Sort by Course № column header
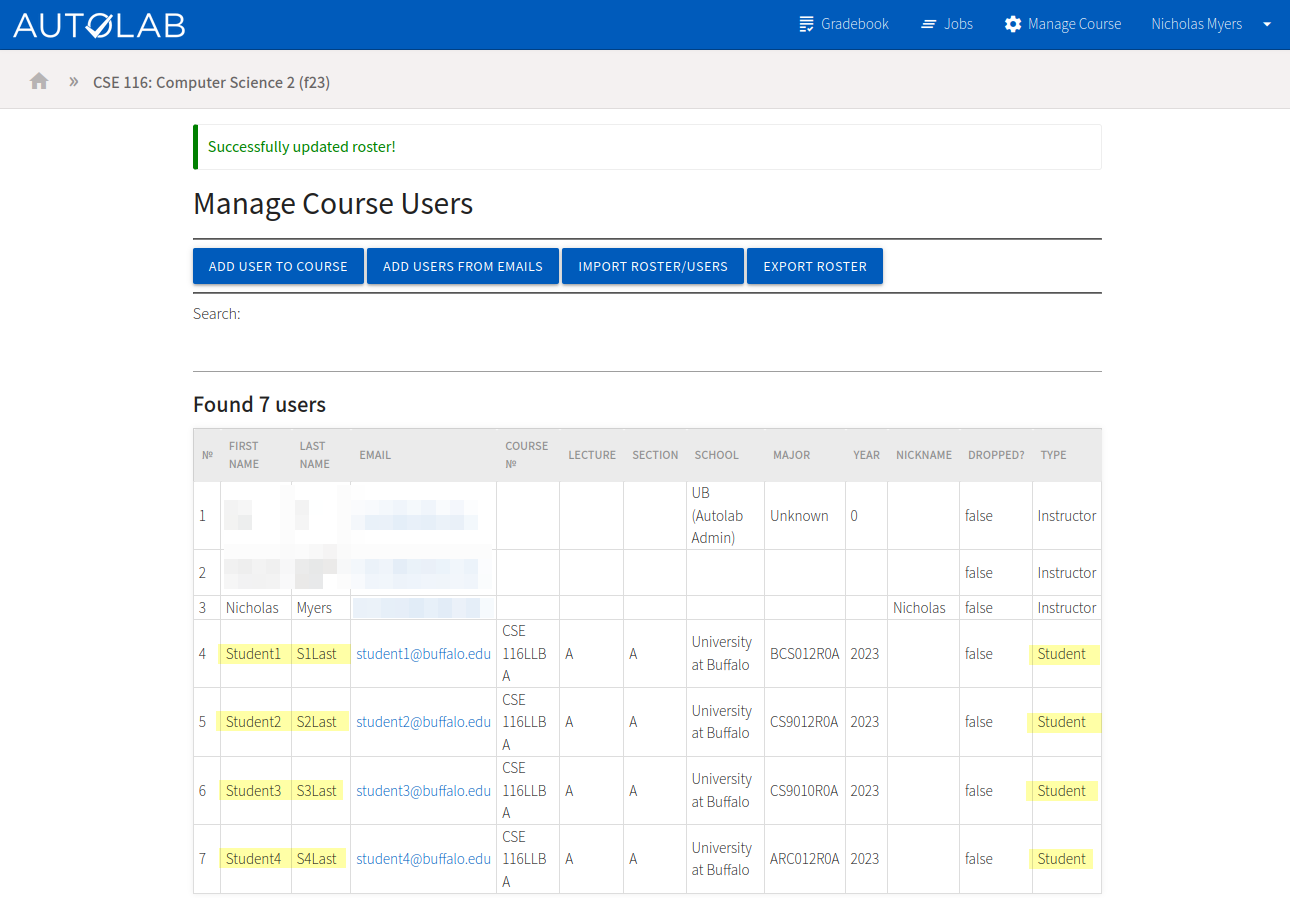The image size is (1290, 898). tap(528, 455)
